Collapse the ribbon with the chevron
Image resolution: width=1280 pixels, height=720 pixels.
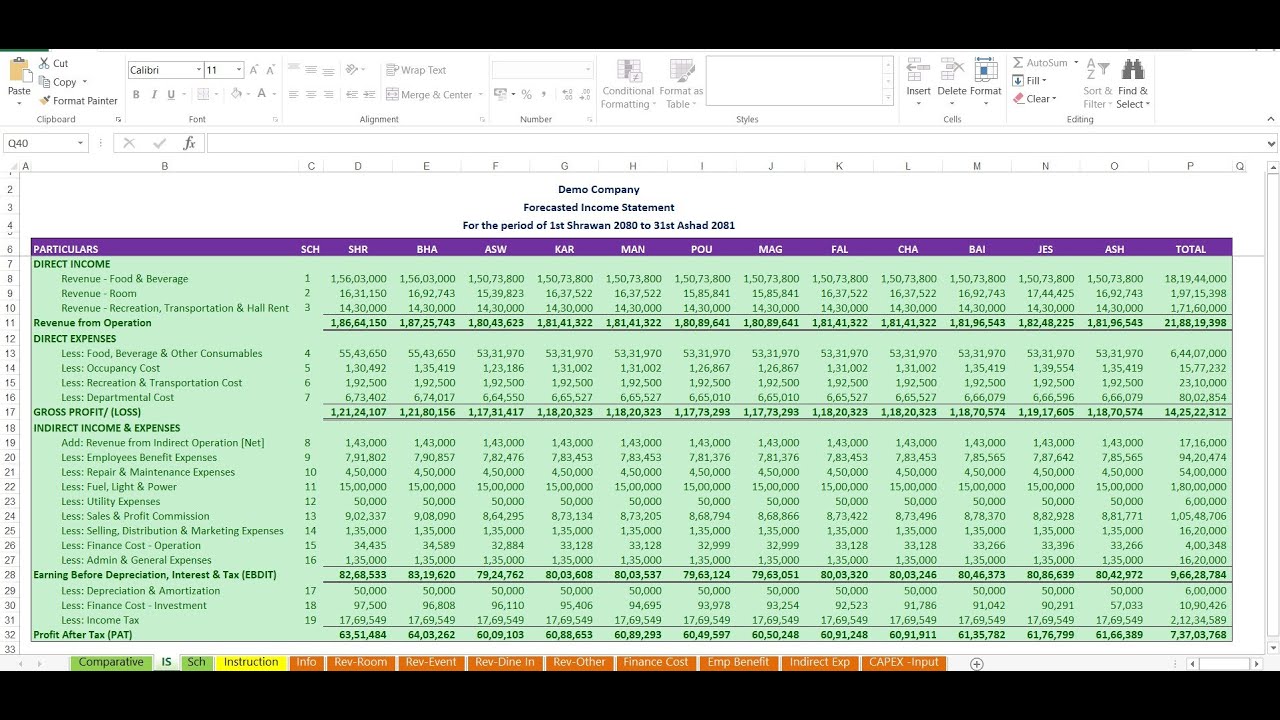(x=1271, y=119)
